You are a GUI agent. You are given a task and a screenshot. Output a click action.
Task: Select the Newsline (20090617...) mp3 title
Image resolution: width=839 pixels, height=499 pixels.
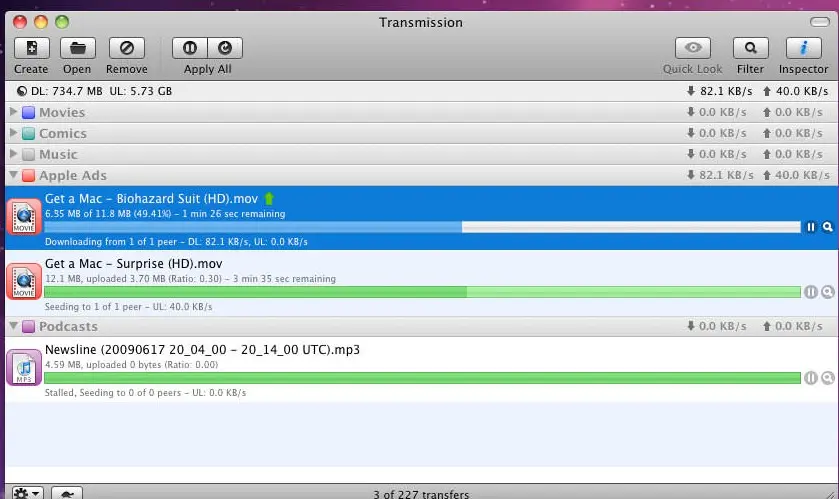point(202,349)
